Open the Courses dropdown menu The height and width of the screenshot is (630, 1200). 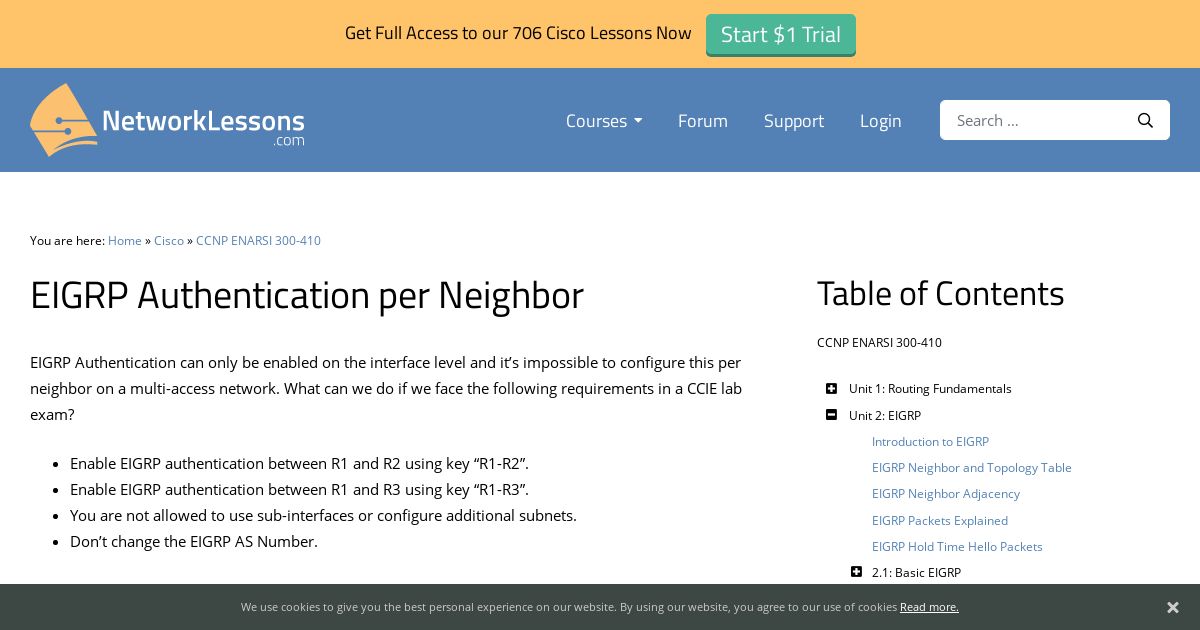(x=604, y=120)
